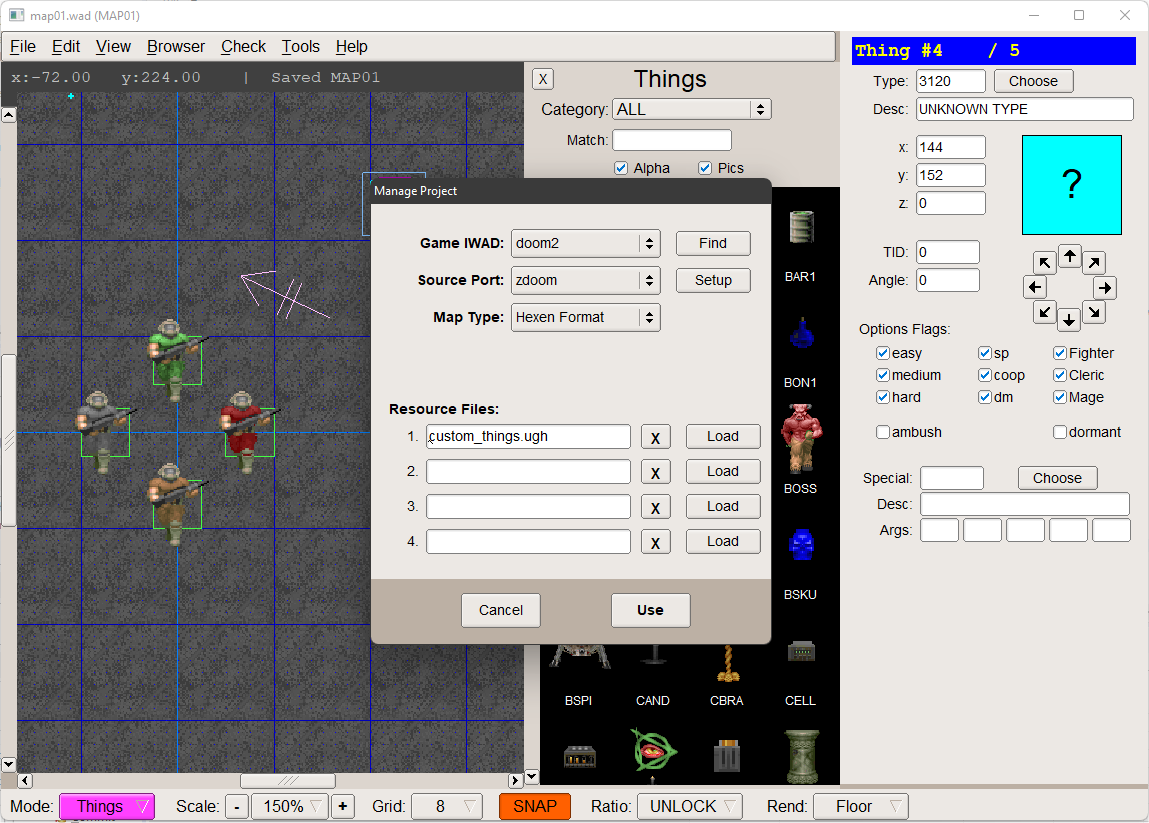Viewport: 1149px width, 823px height.
Task: Click Cancel in Manage Project dialog
Action: point(501,610)
